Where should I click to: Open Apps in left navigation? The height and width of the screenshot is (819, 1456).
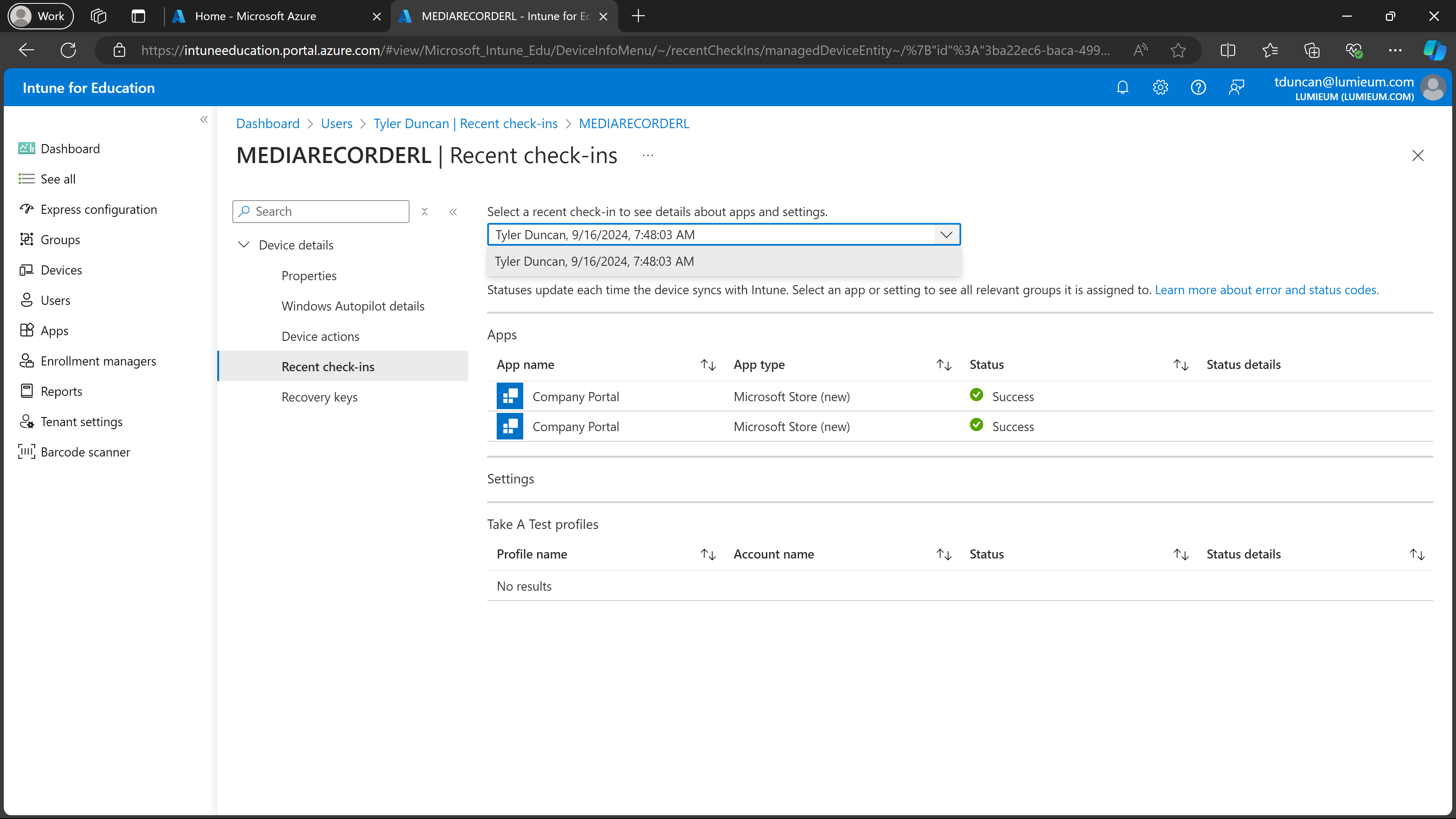54,331
